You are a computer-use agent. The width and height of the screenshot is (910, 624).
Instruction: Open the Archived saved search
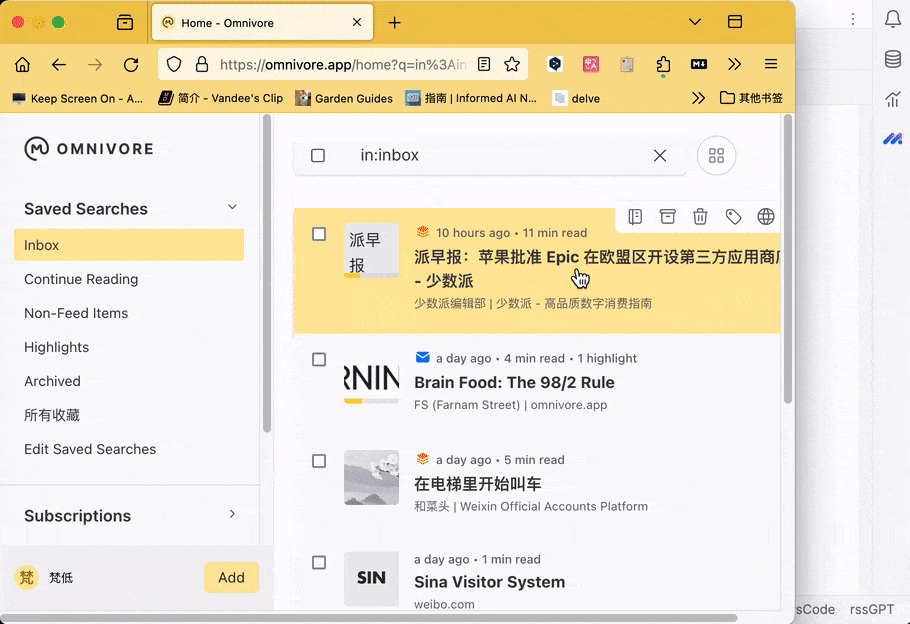(52, 381)
